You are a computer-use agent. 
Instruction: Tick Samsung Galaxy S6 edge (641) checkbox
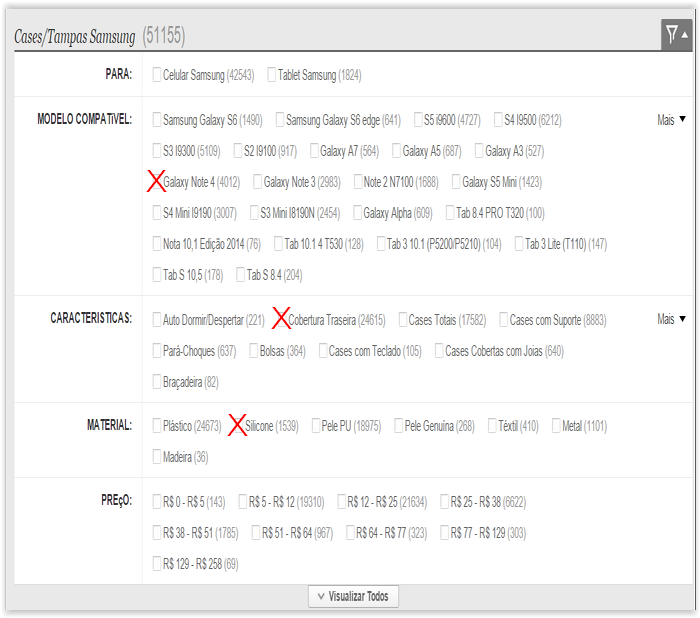[280, 120]
